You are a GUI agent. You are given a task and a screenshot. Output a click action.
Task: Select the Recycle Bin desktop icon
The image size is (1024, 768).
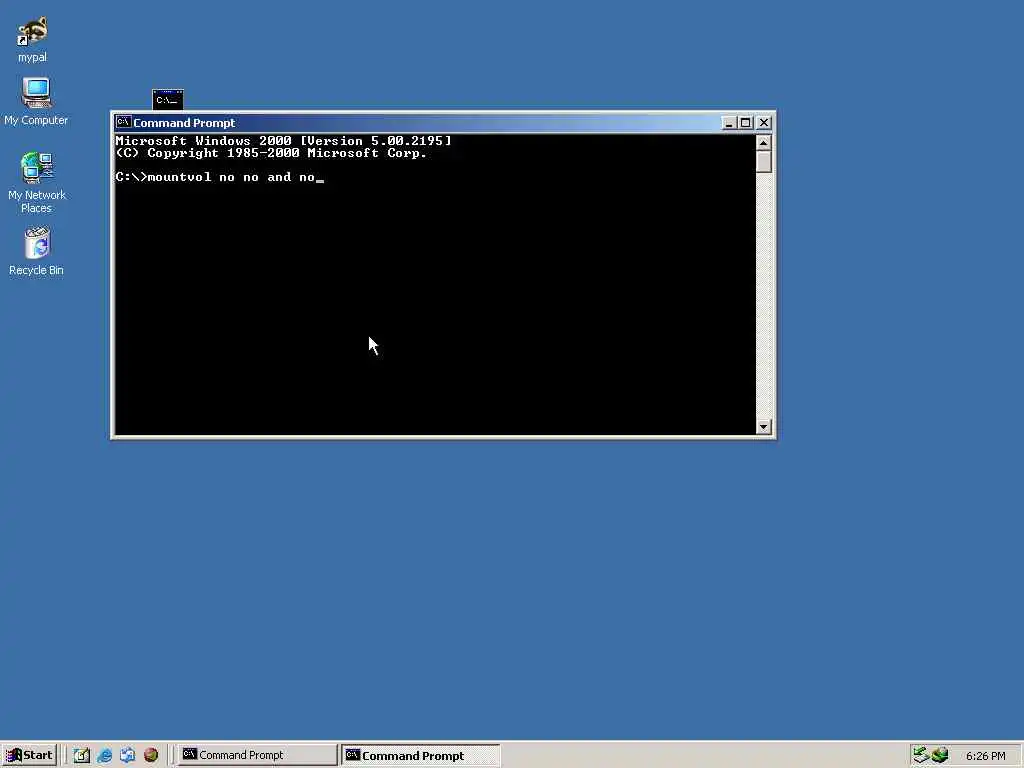[x=37, y=251]
